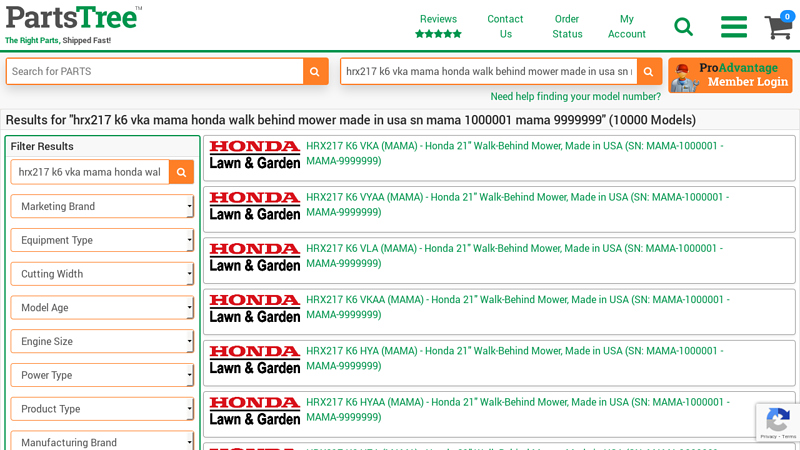
Task: Open HRX217 K6 HYA (MAMA) model link
Action: pyautogui.click(x=514, y=358)
